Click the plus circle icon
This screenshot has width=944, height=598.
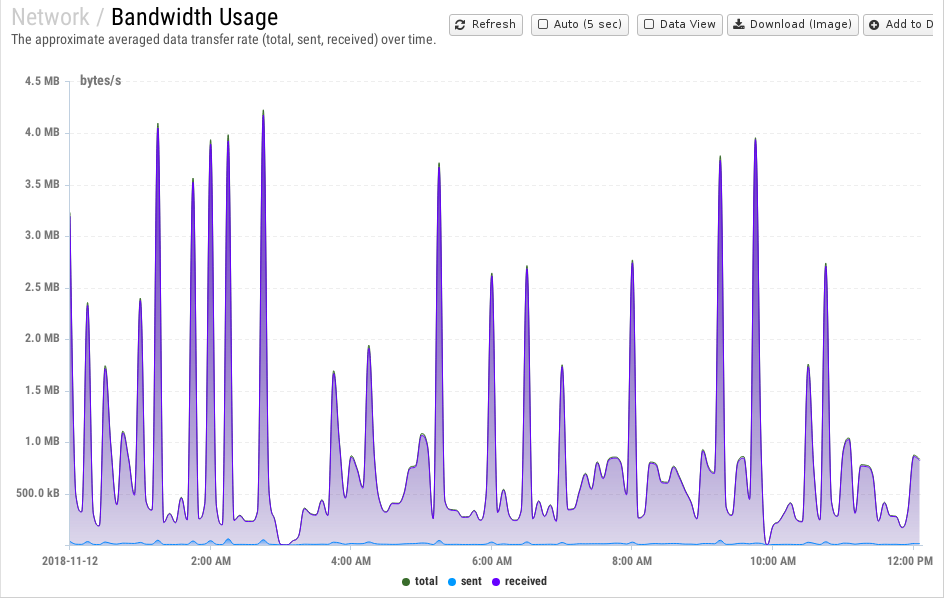(x=874, y=25)
